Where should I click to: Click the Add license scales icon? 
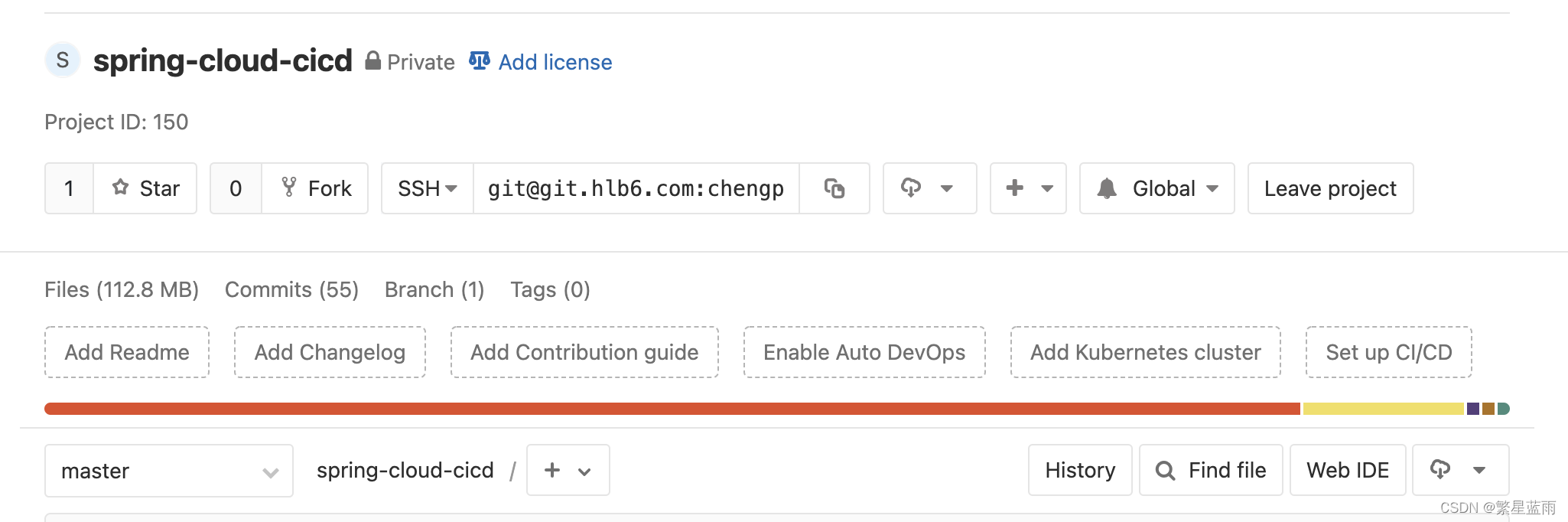pyautogui.click(x=480, y=60)
